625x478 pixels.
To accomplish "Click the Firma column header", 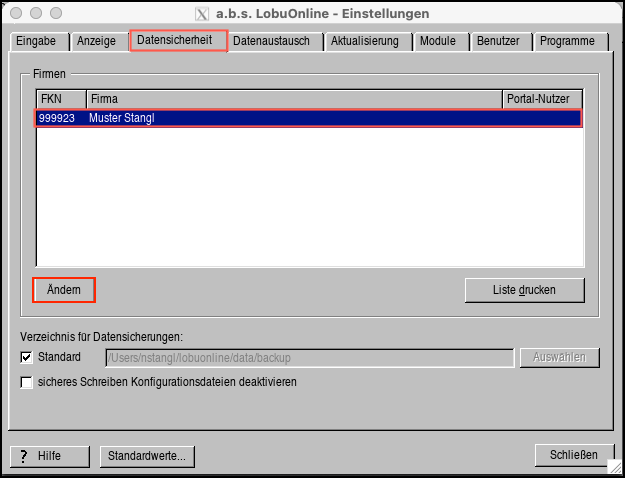I will click(293, 99).
